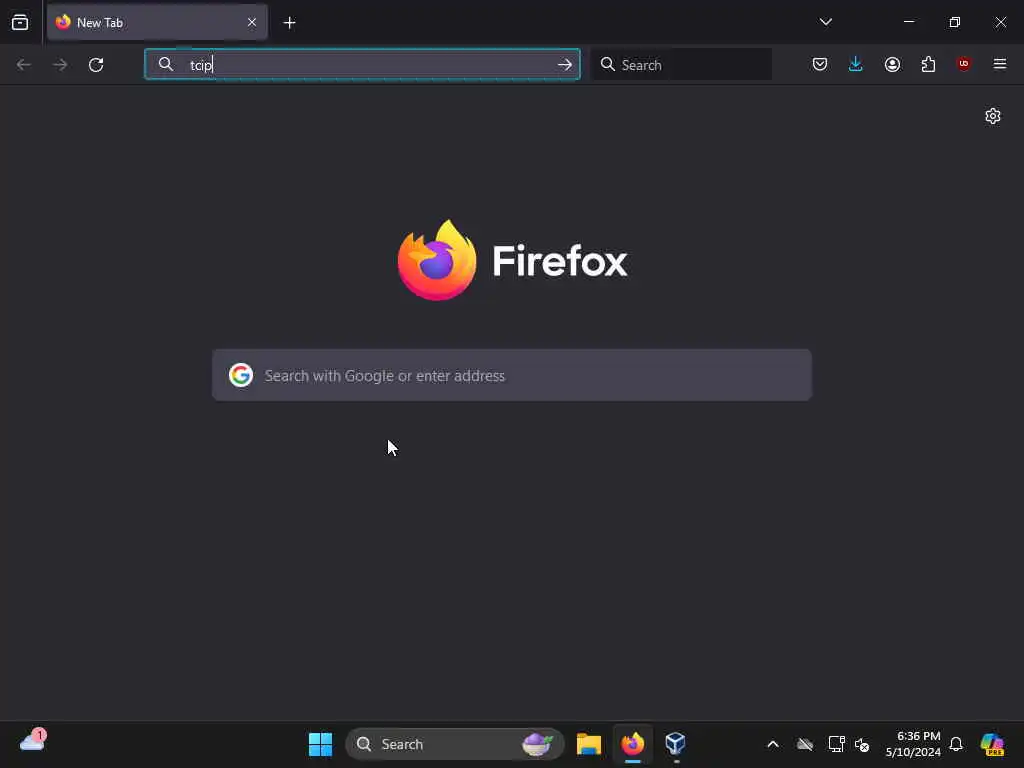
Task: Click the Go arrow in address bar
Action: (564, 65)
